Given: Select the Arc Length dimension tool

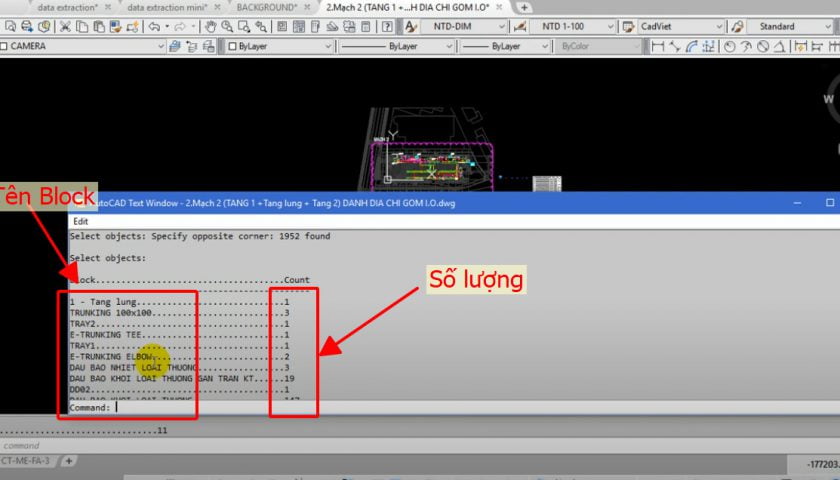Looking at the screenshot, I should tap(693, 46).
